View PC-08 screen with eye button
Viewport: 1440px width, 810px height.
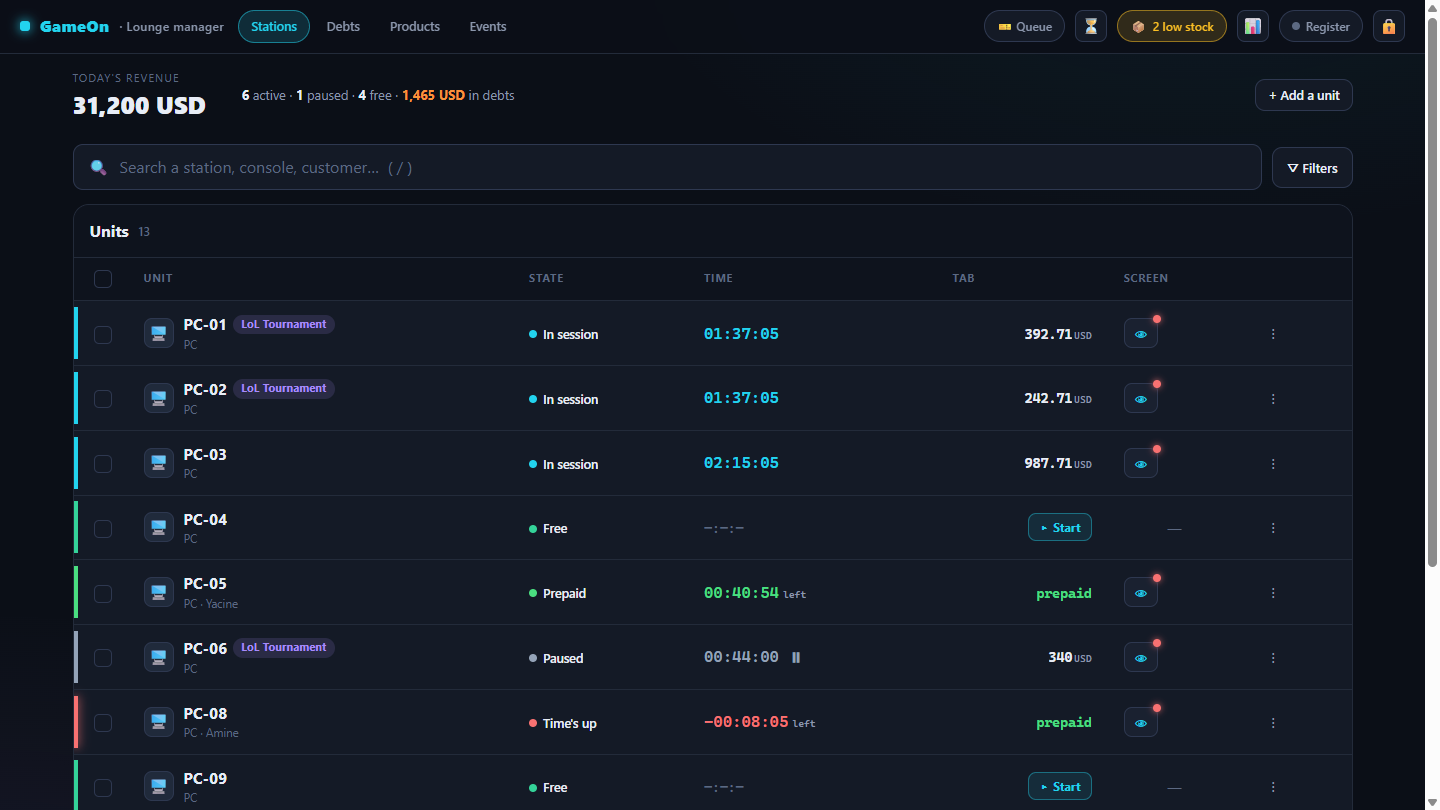(x=1141, y=723)
